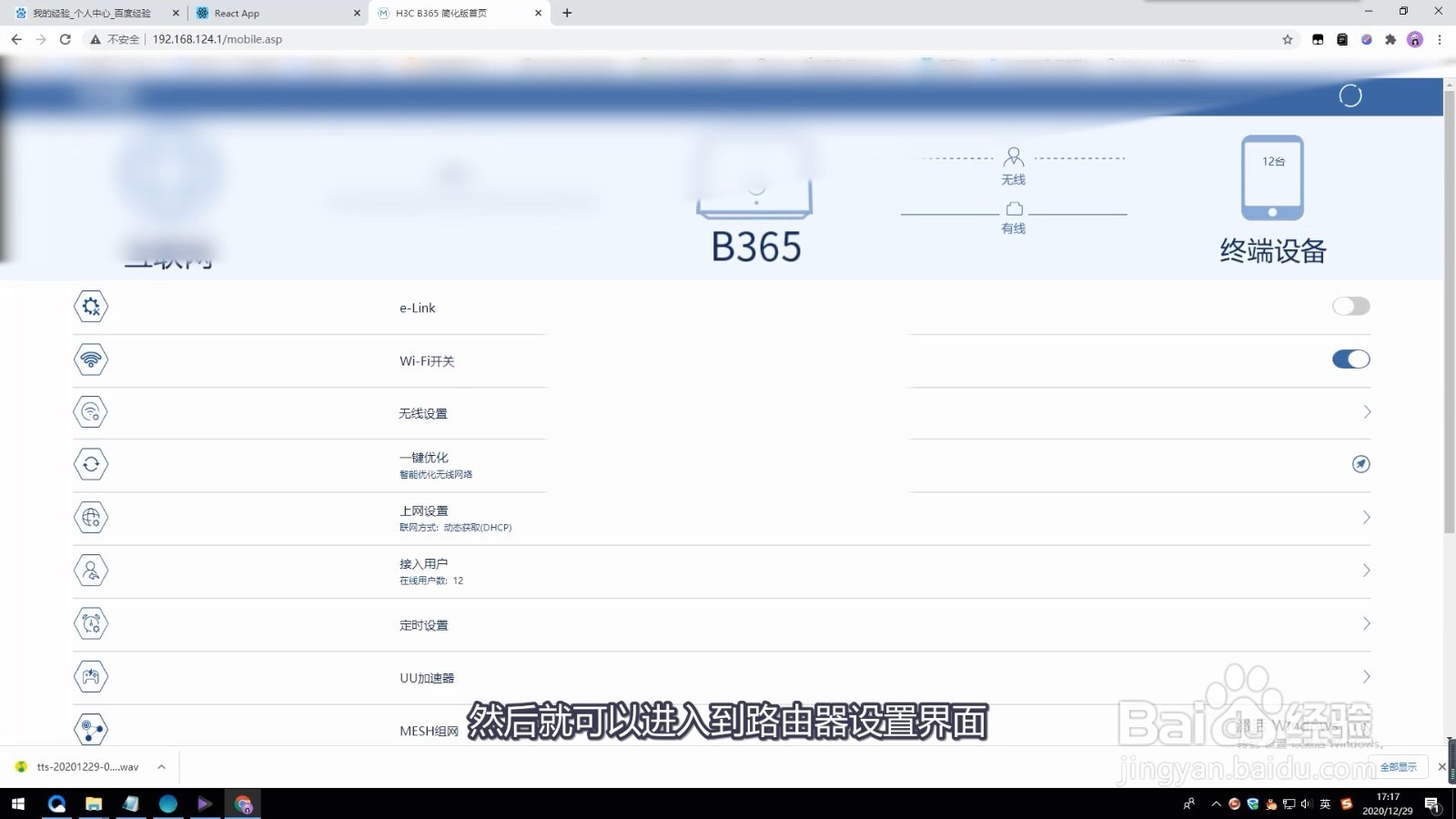Image resolution: width=1456 pixels, height=819 pixels.
Task: Open 无线设置 via its wireless settings icon
Action: pos(90,411)
